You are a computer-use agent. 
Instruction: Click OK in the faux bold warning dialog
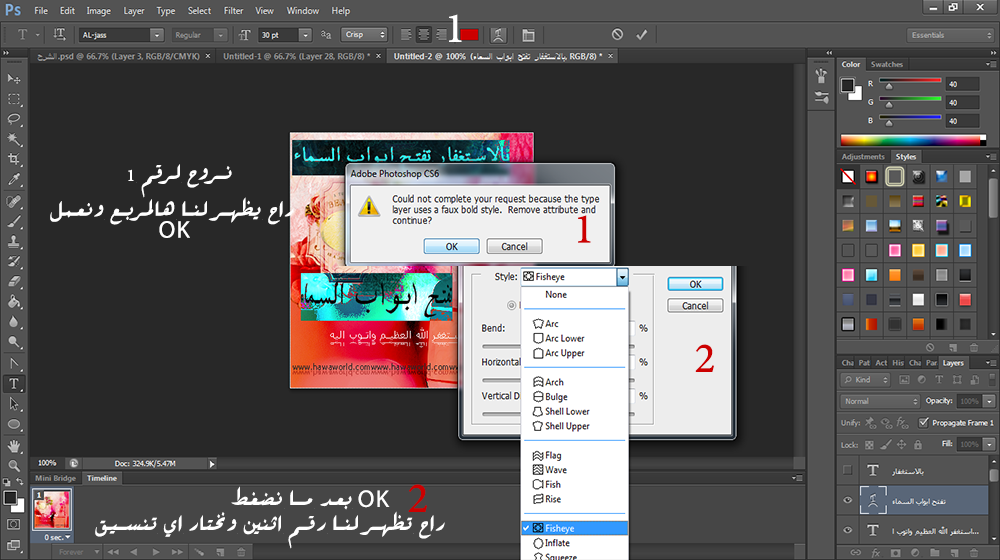[451, 246]
